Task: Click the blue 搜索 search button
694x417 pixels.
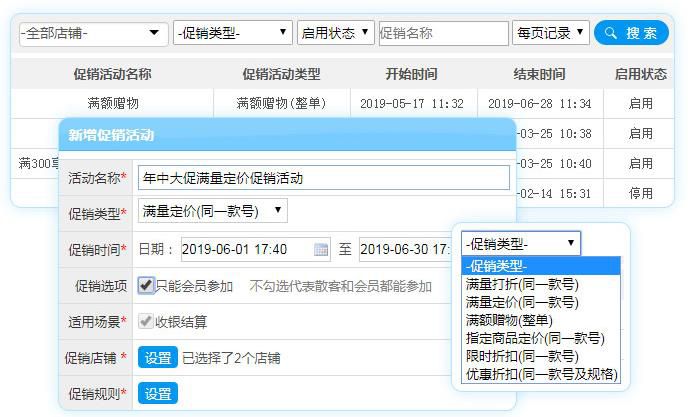Action: [631, 33]
